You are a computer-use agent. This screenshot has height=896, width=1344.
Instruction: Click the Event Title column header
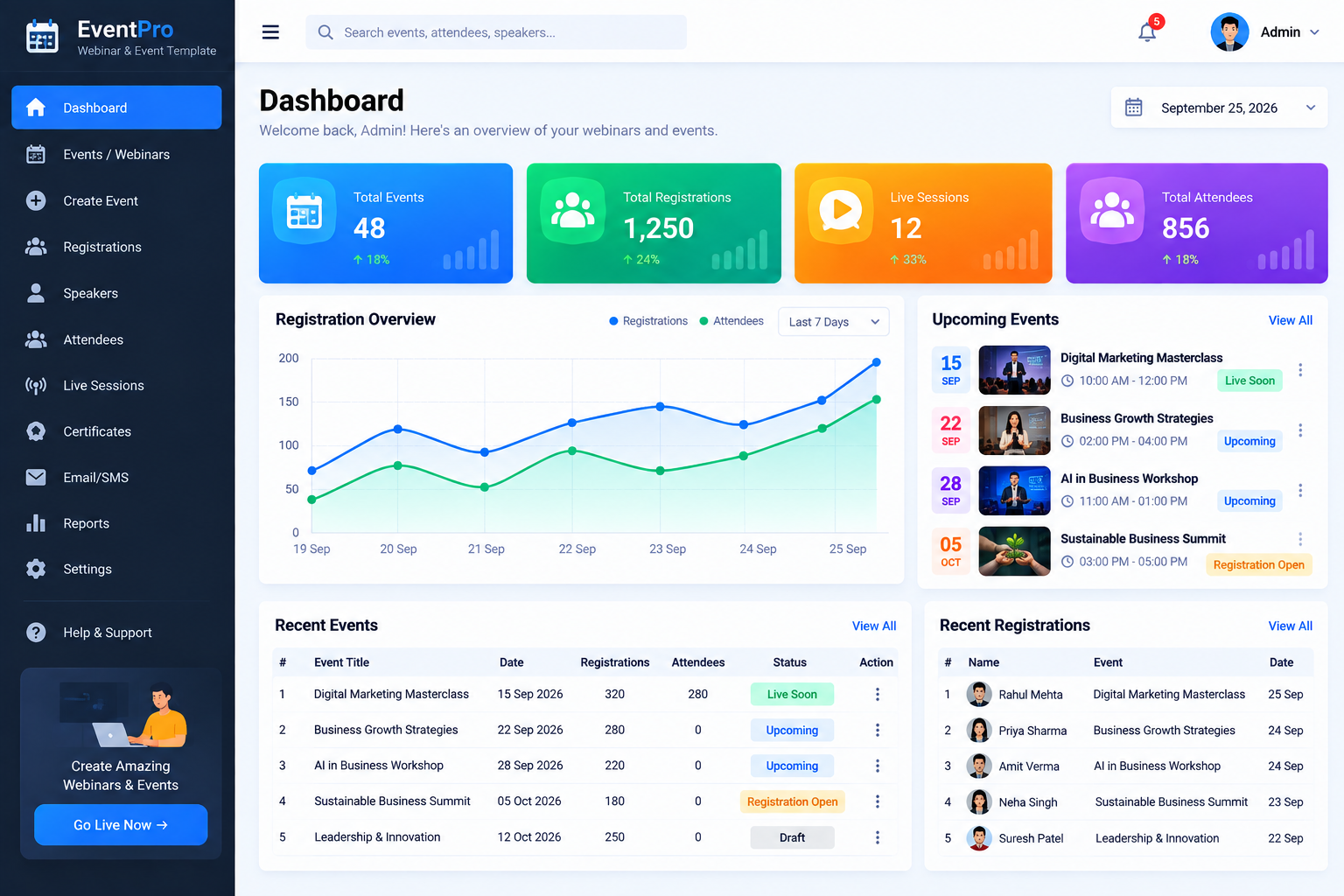341,662
